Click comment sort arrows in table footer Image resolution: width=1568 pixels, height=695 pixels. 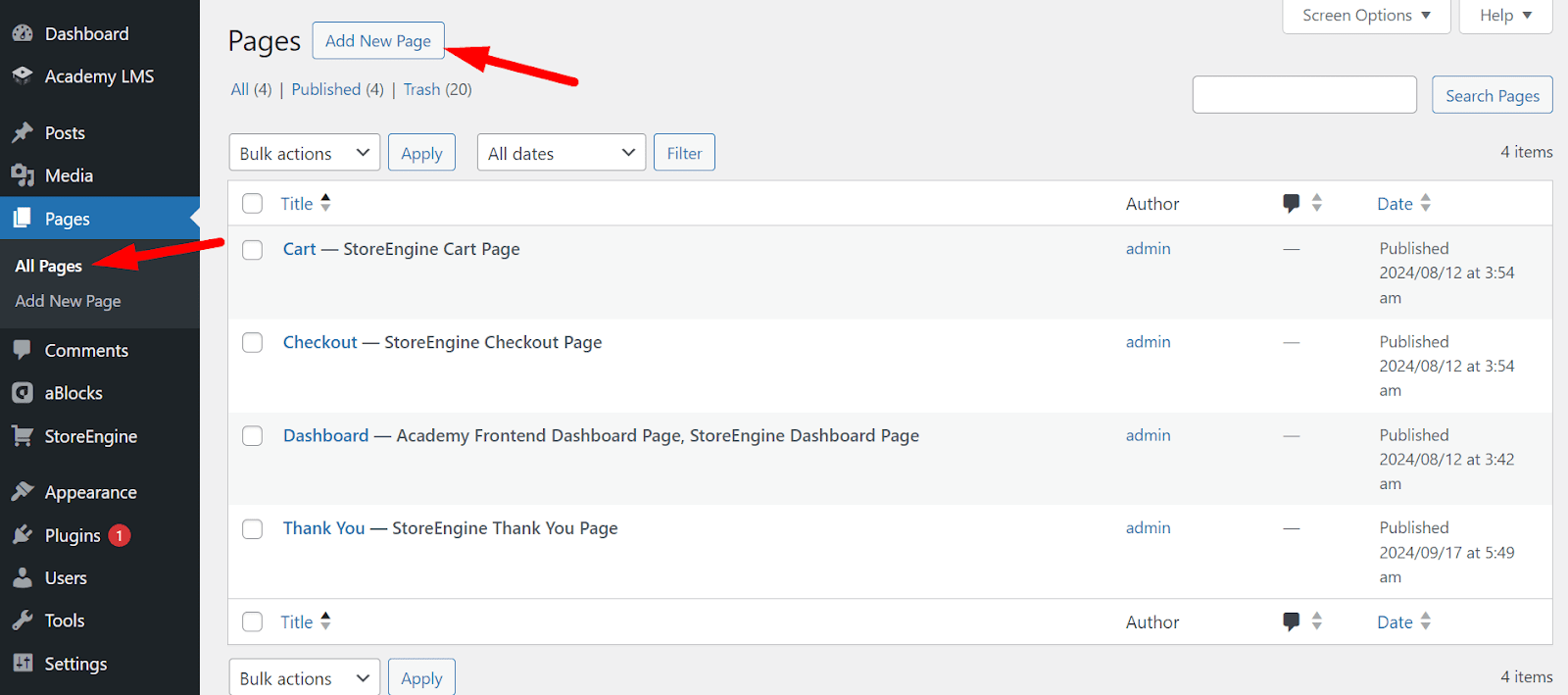[x=1317, y=621]
